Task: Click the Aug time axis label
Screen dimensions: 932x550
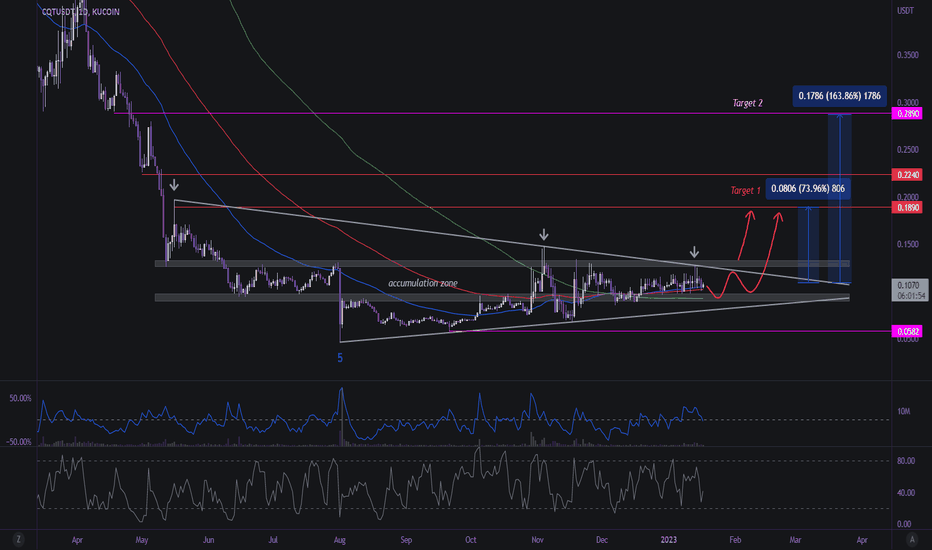Action: [x=339, y=540]
